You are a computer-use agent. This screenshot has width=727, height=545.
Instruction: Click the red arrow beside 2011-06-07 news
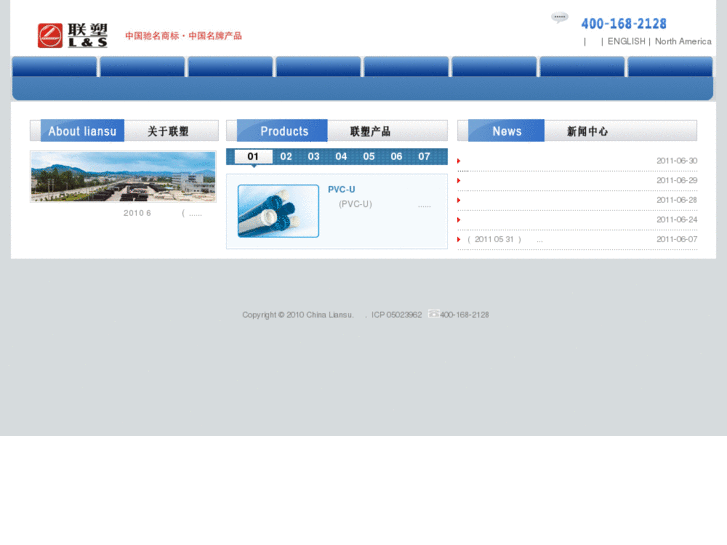tap(459, 239)
